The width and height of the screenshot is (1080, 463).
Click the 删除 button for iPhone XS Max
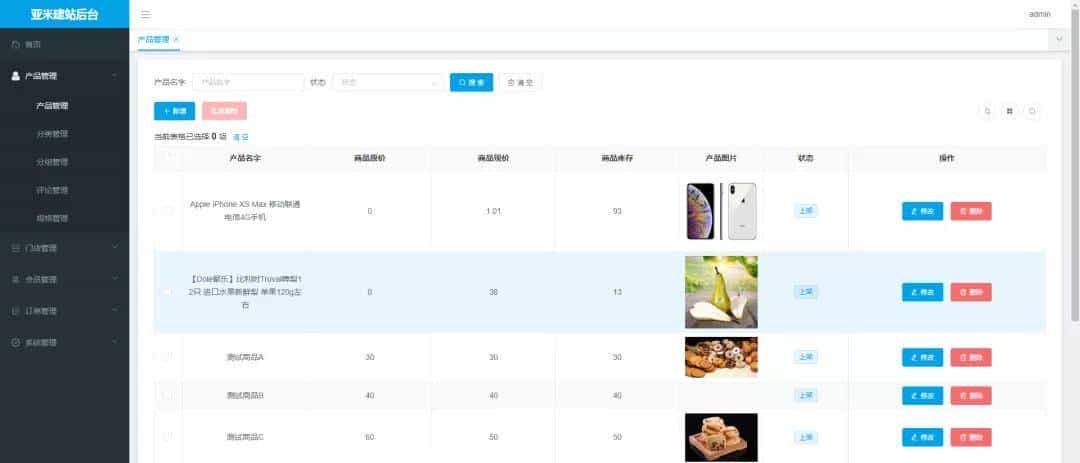pyautogui.click(x=970, y=212)
